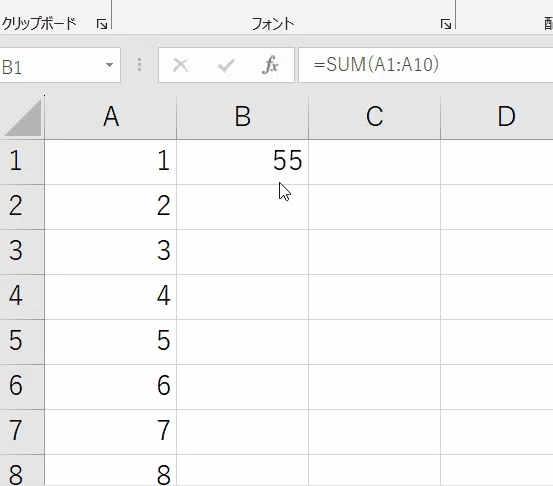Select row 2 header
Screen dimensions: 553x486
(x=22, y=207)
